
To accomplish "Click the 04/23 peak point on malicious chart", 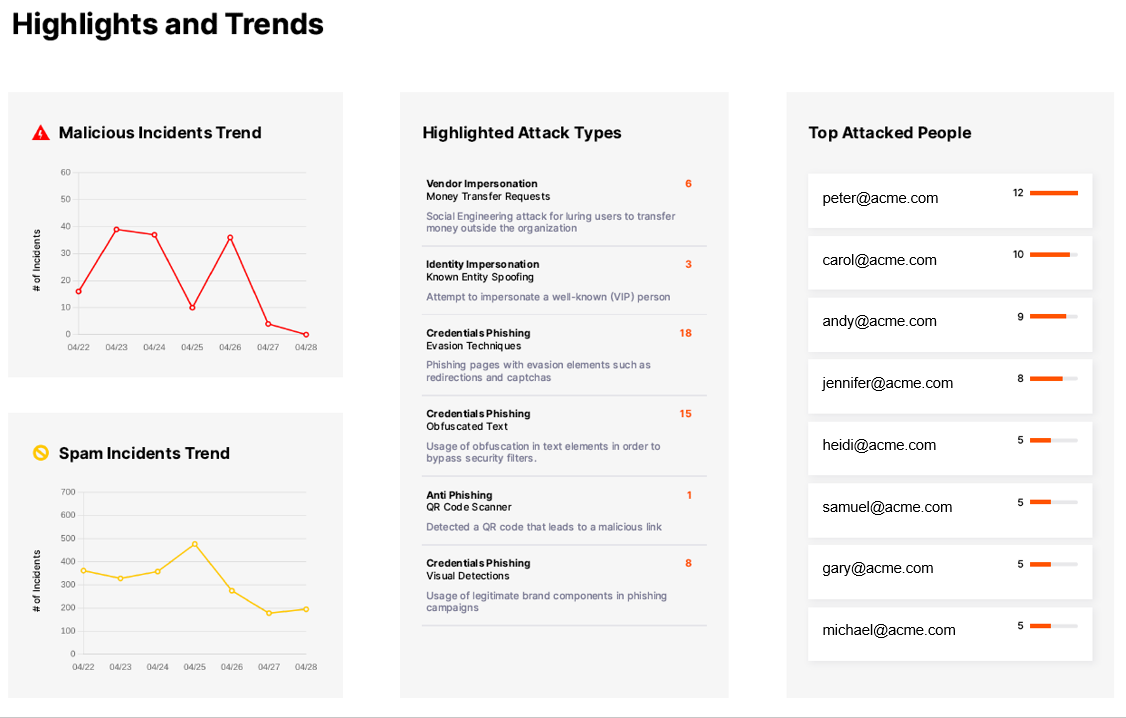I will coord(116,229).
